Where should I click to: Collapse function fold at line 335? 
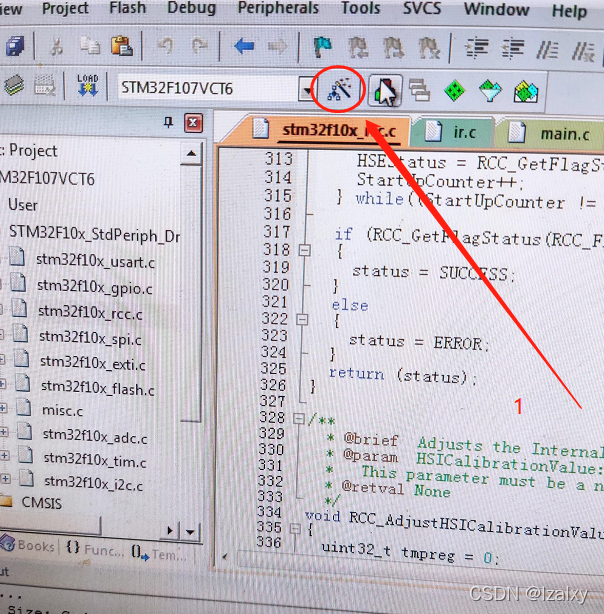point(295,529)
